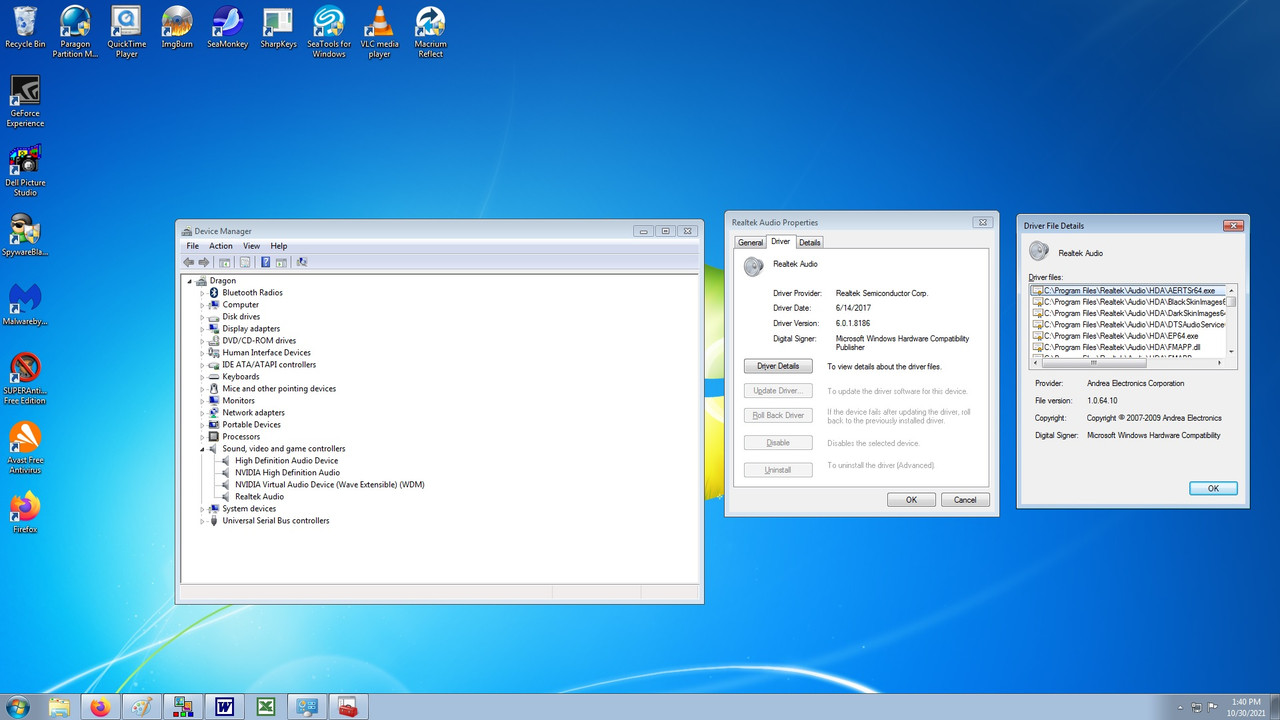1280x720 pixels.
Task: Select the DTSAudioService driver file
Action: [1129, 325]
